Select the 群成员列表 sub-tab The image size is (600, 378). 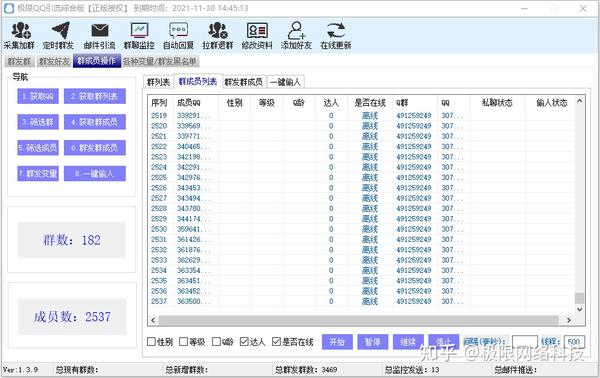198,81
